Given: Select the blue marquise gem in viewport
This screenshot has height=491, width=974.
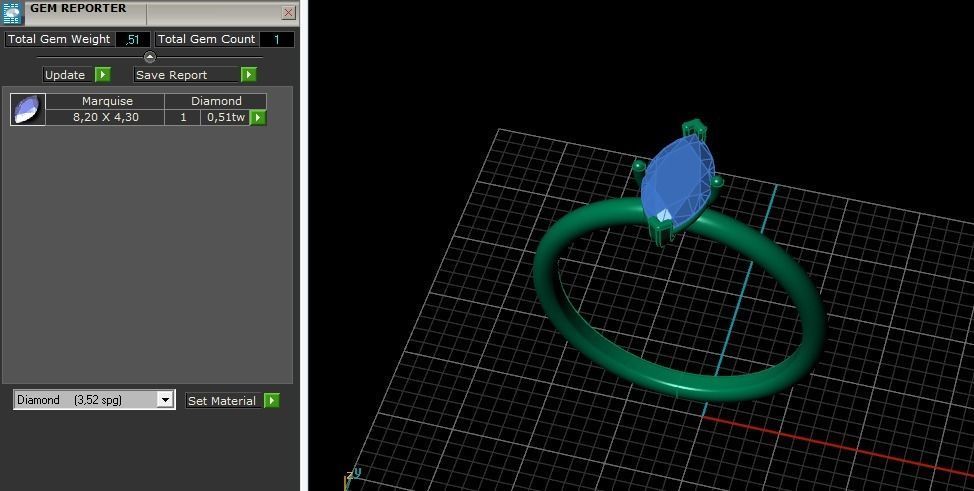Looking at the screenshot, I should click(680, 182).
